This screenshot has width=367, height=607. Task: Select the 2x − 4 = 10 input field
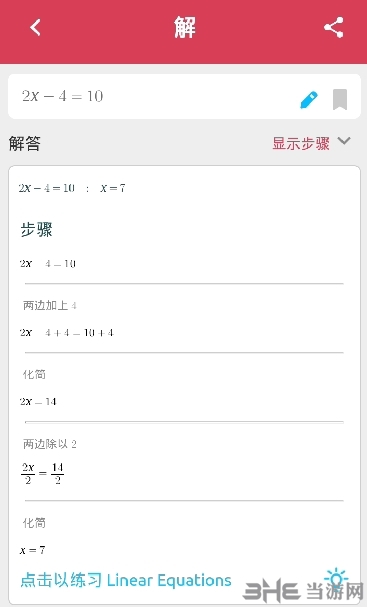click(184, 96)
